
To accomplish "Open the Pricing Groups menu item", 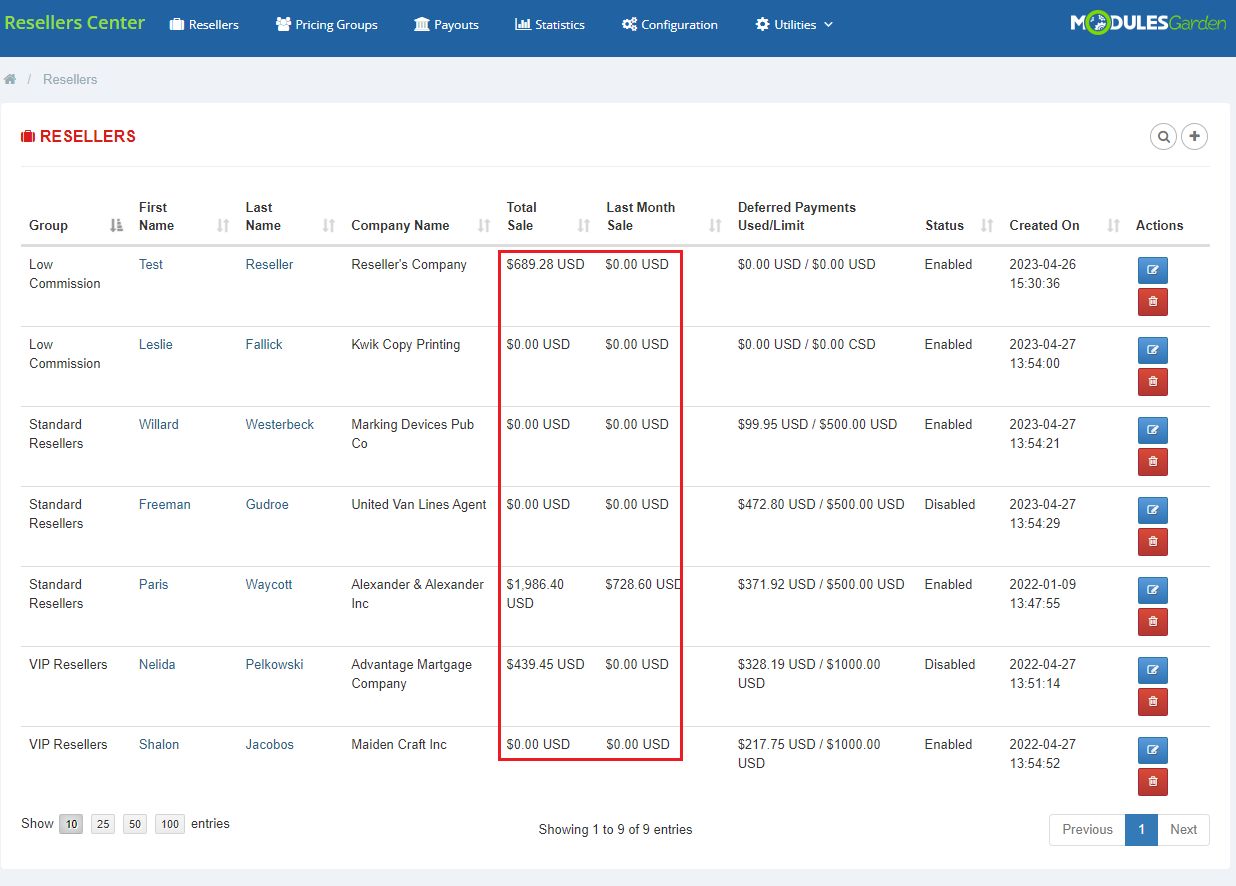I will point(327,24).
